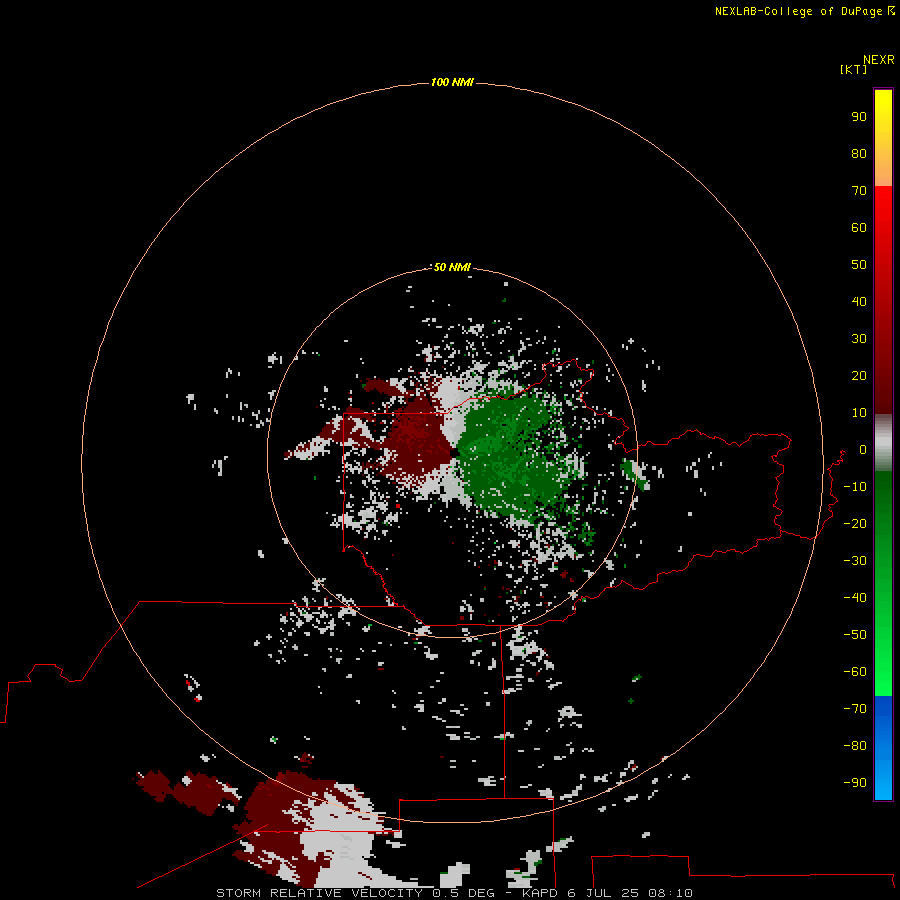
Task: Click the positive 80 knot scale label
Action: click(x=859, y=154)
